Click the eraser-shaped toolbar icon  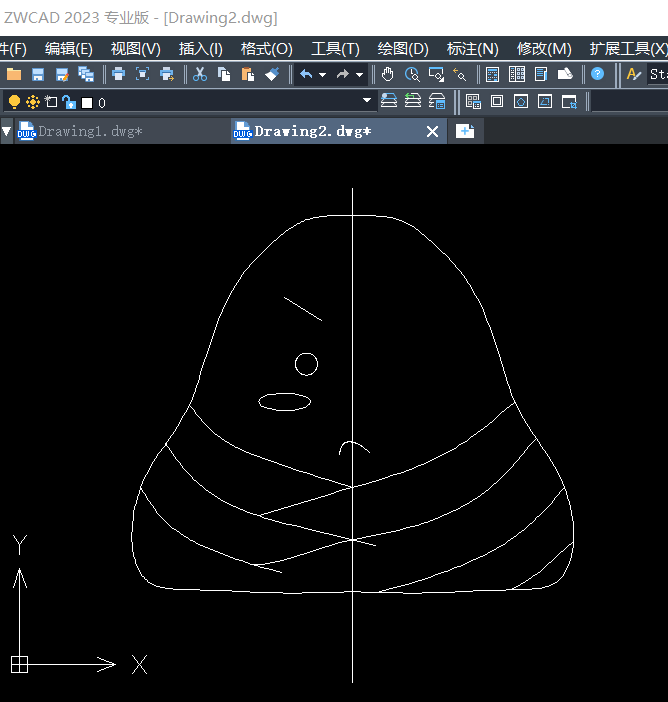tap(565, 74)
